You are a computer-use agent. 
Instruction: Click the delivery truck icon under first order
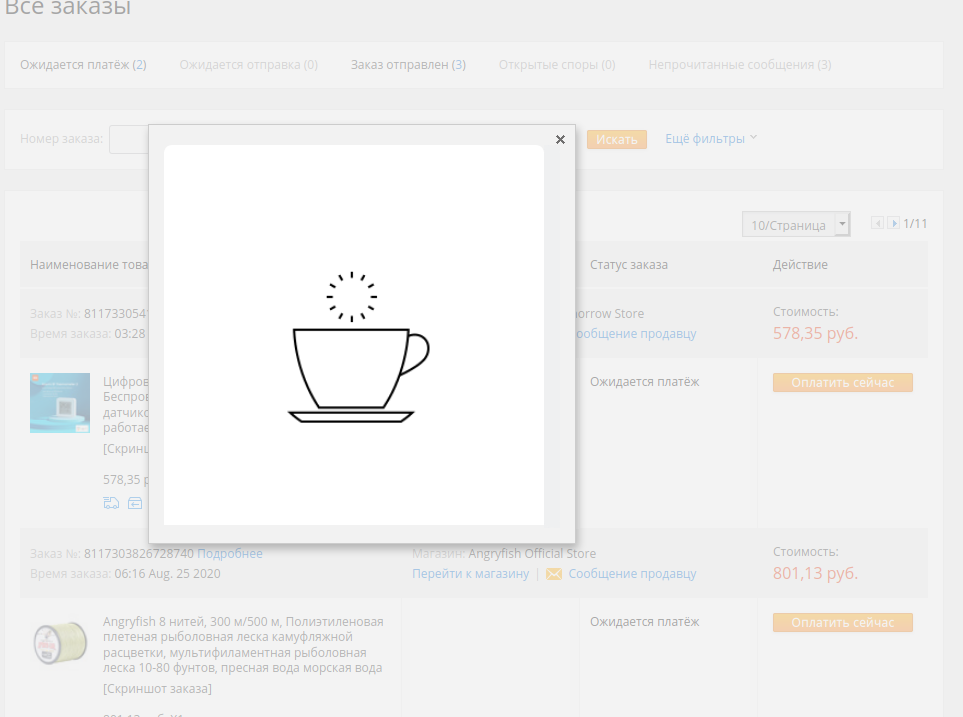click(111, 503)
